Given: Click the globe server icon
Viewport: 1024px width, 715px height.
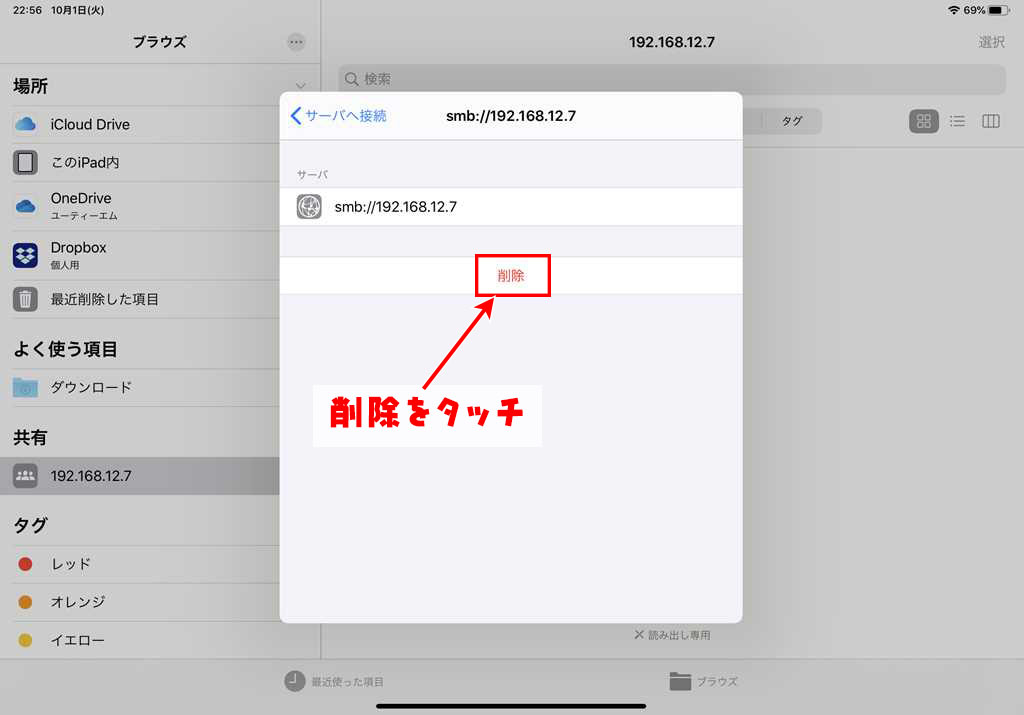Looking at the screenshot, I should pos(309,207).
